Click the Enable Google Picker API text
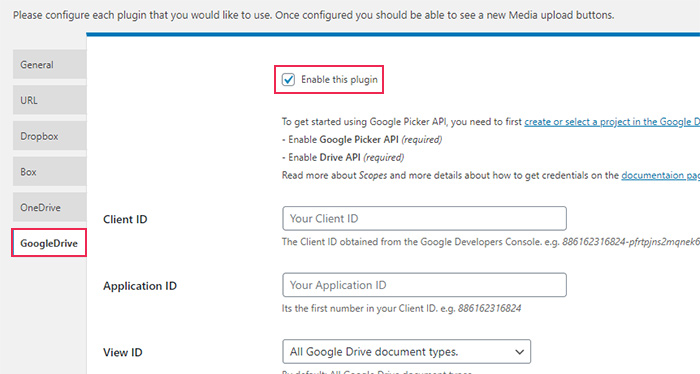 362,140
